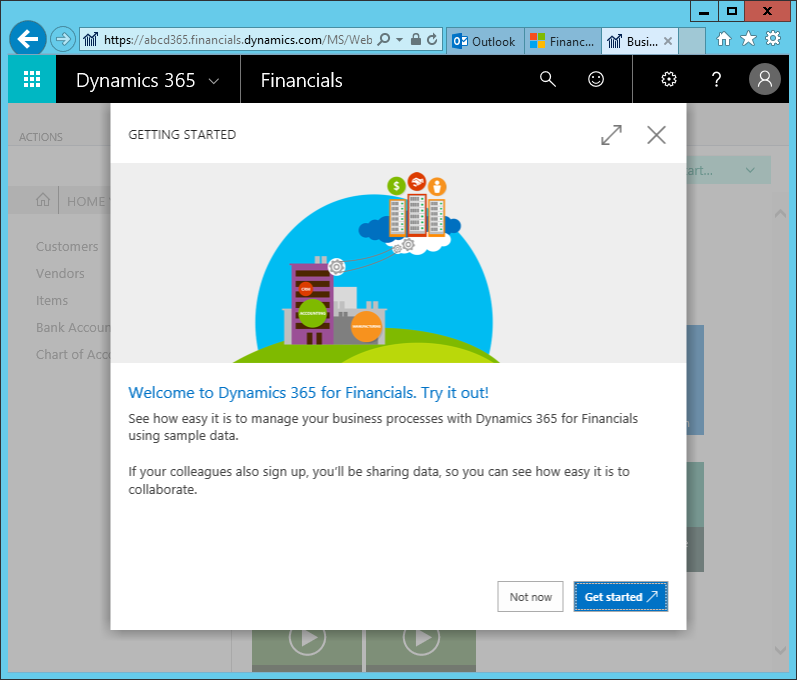The height and width of the screenshot is (680, 797).
Task: Open Bank Accounts in the navigation list
Action: pos(73,327)
